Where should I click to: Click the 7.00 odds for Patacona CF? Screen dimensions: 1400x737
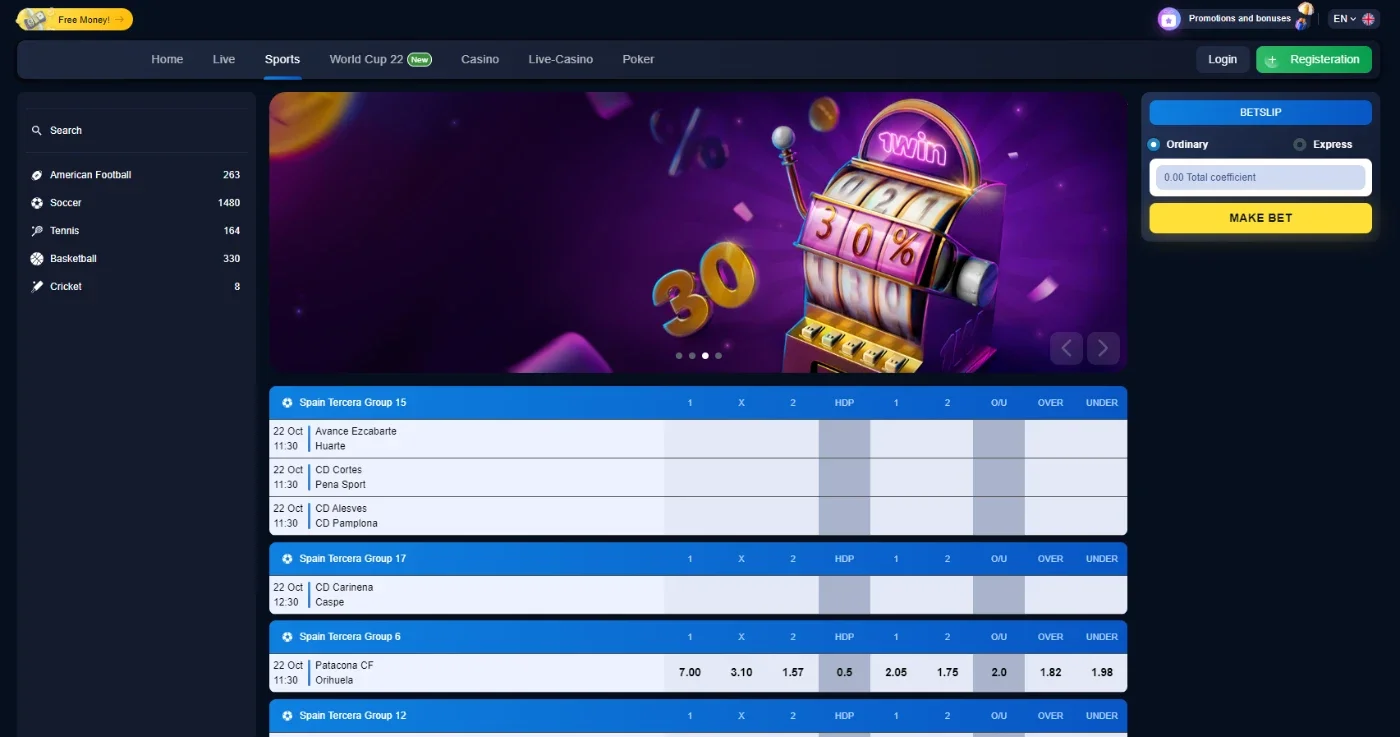pos(690,673)
